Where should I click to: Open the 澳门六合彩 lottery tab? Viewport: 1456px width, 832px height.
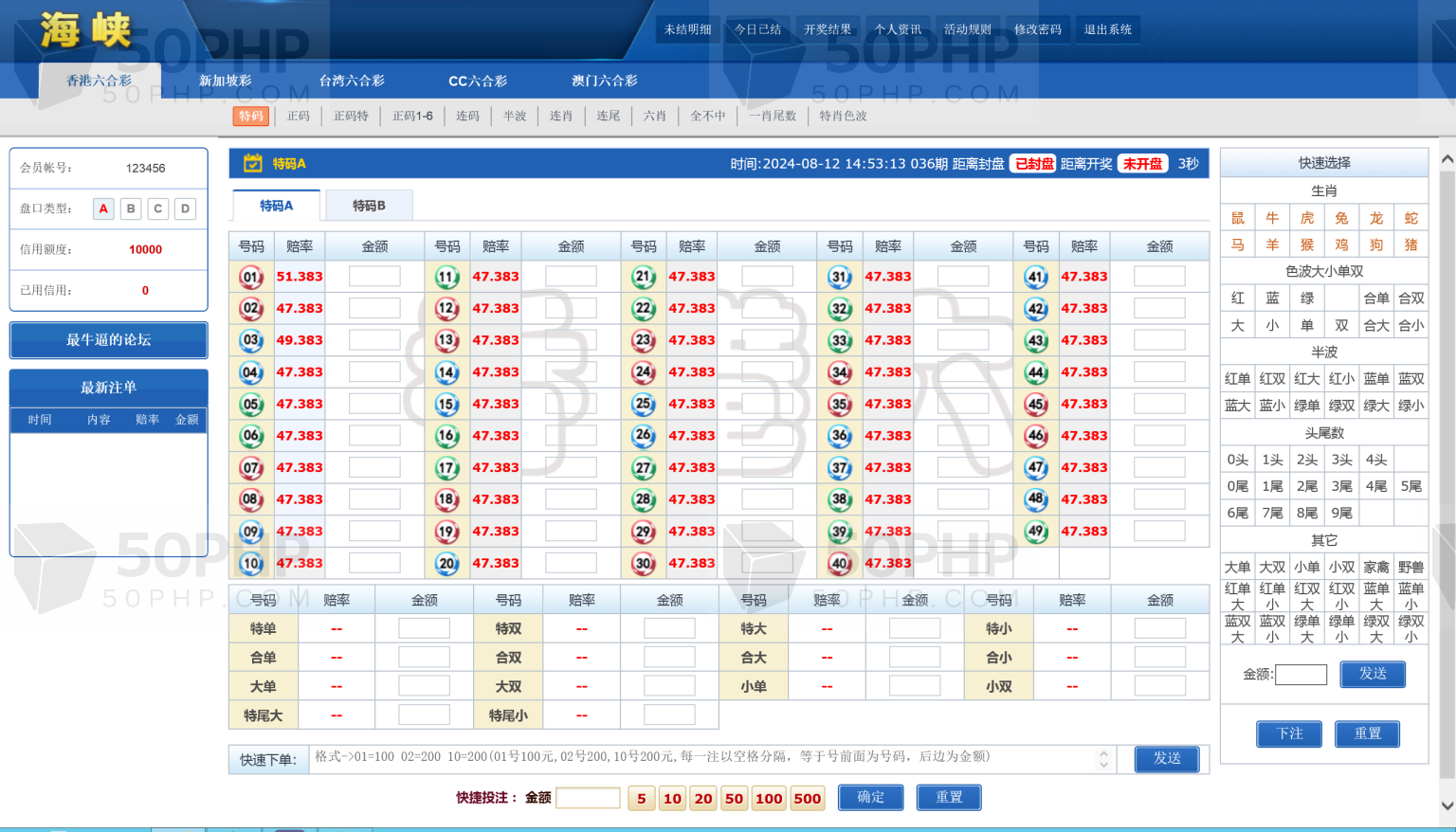[605, 81]
